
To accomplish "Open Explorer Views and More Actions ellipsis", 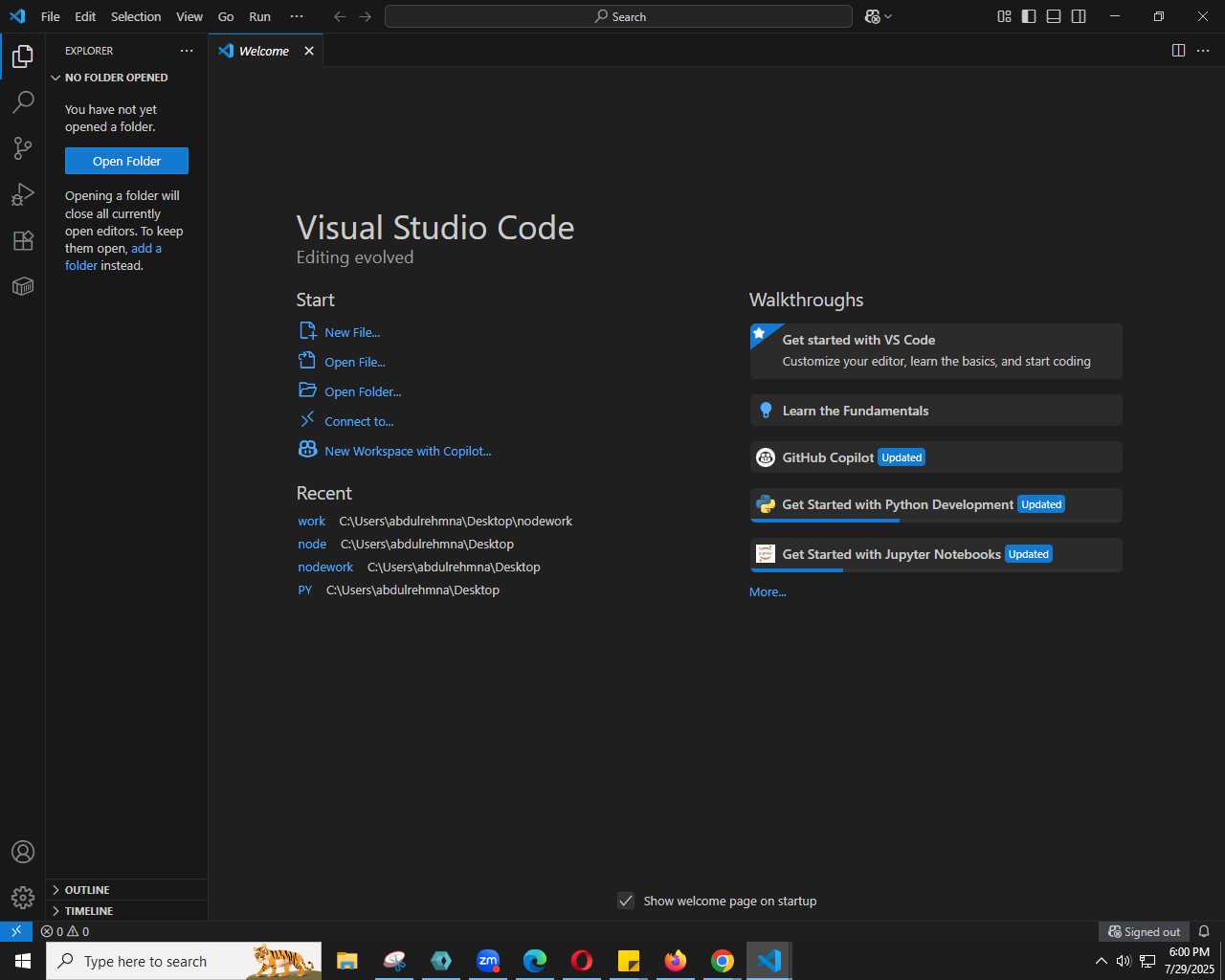I will tap(187, 51).
